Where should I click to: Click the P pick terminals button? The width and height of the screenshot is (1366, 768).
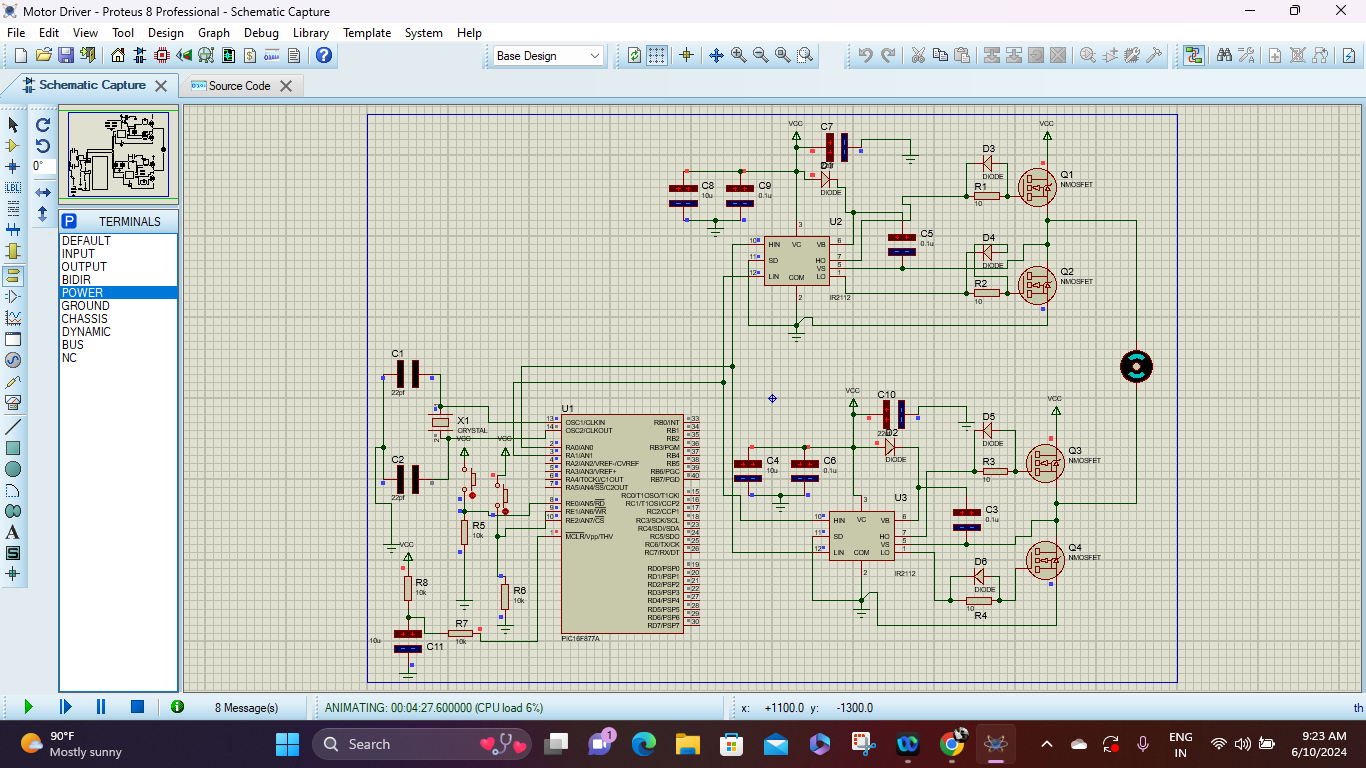click(69, 221)
